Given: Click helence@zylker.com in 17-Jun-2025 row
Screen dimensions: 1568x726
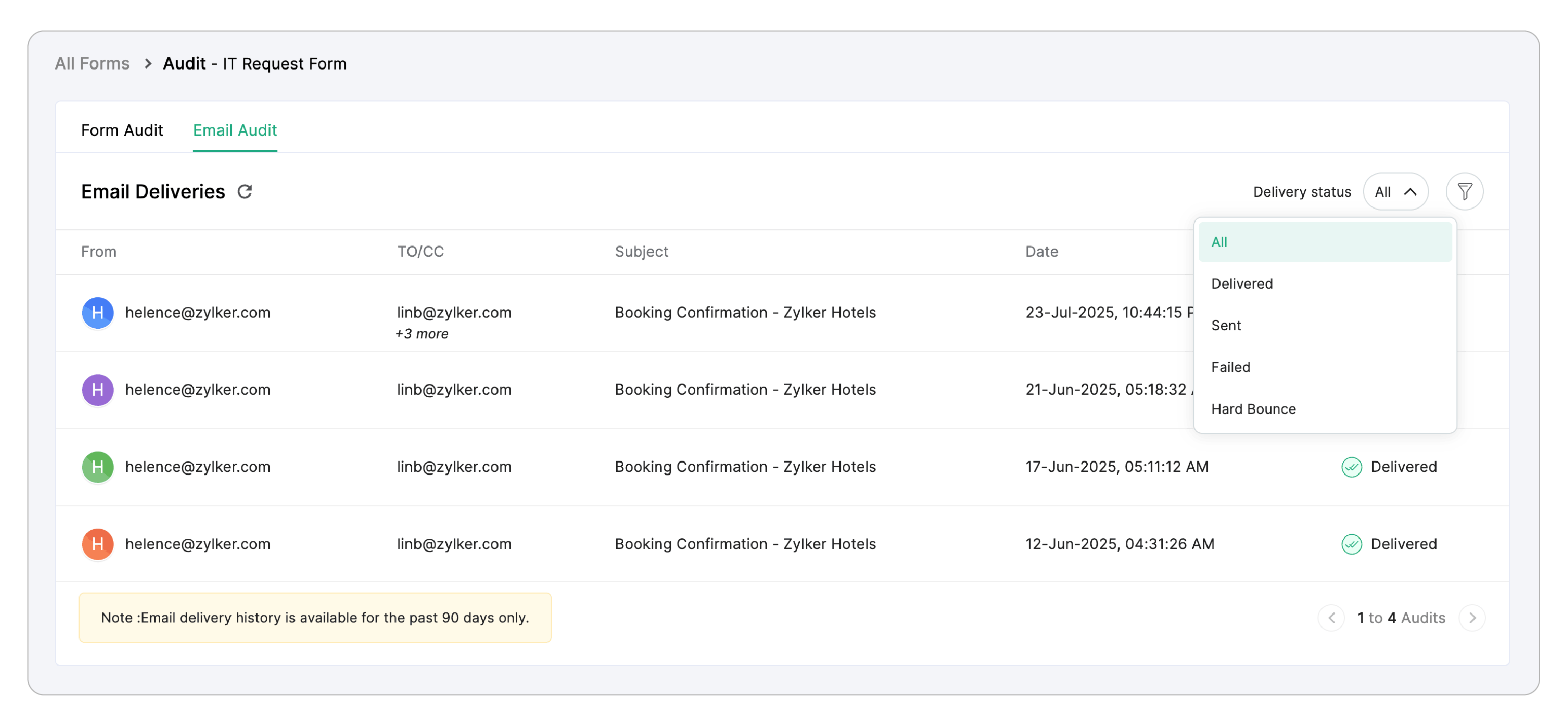Looking at the screenshot, I should click(198, 467).
